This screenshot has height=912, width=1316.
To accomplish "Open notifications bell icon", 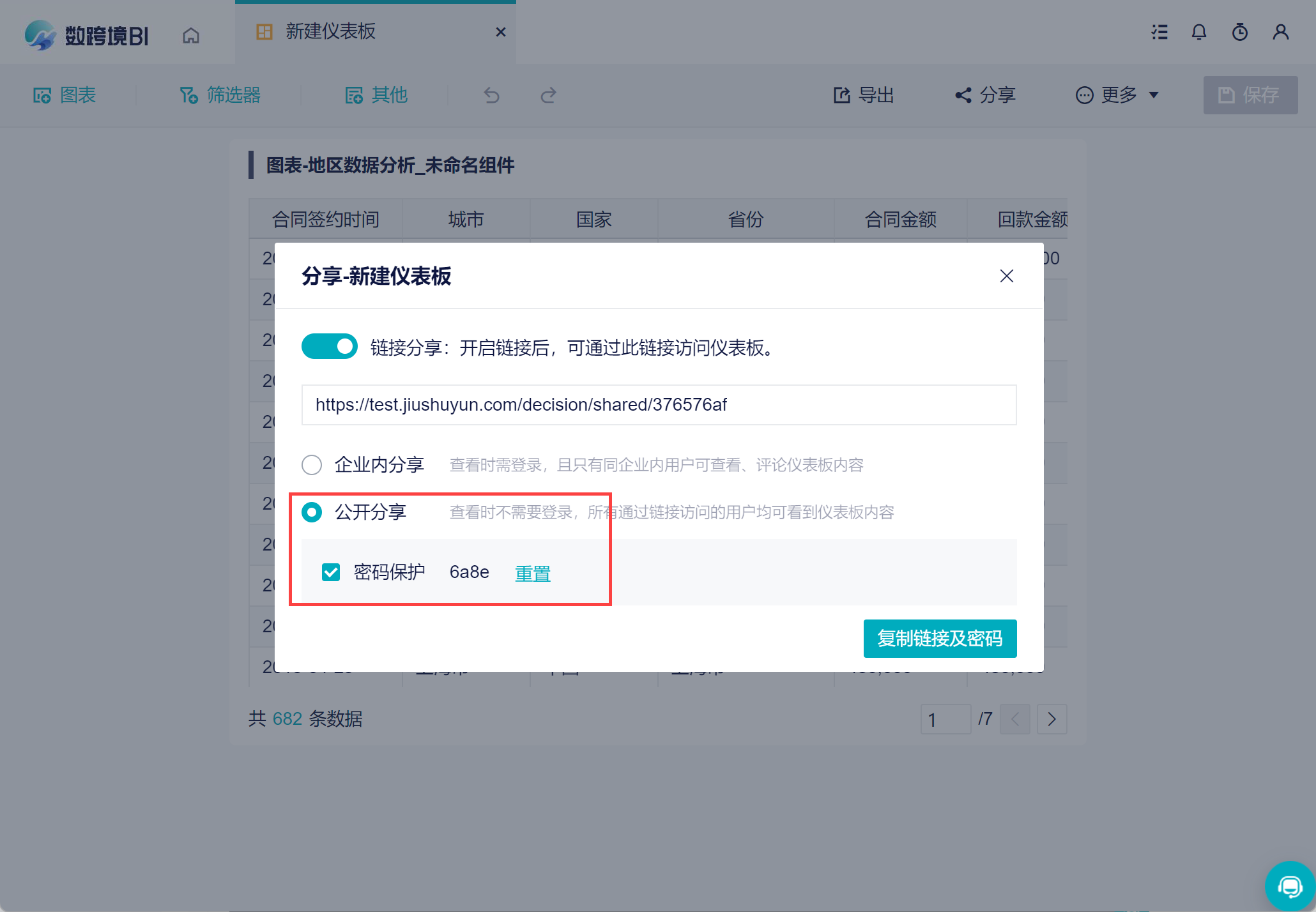I will [x=1199, y=32].
